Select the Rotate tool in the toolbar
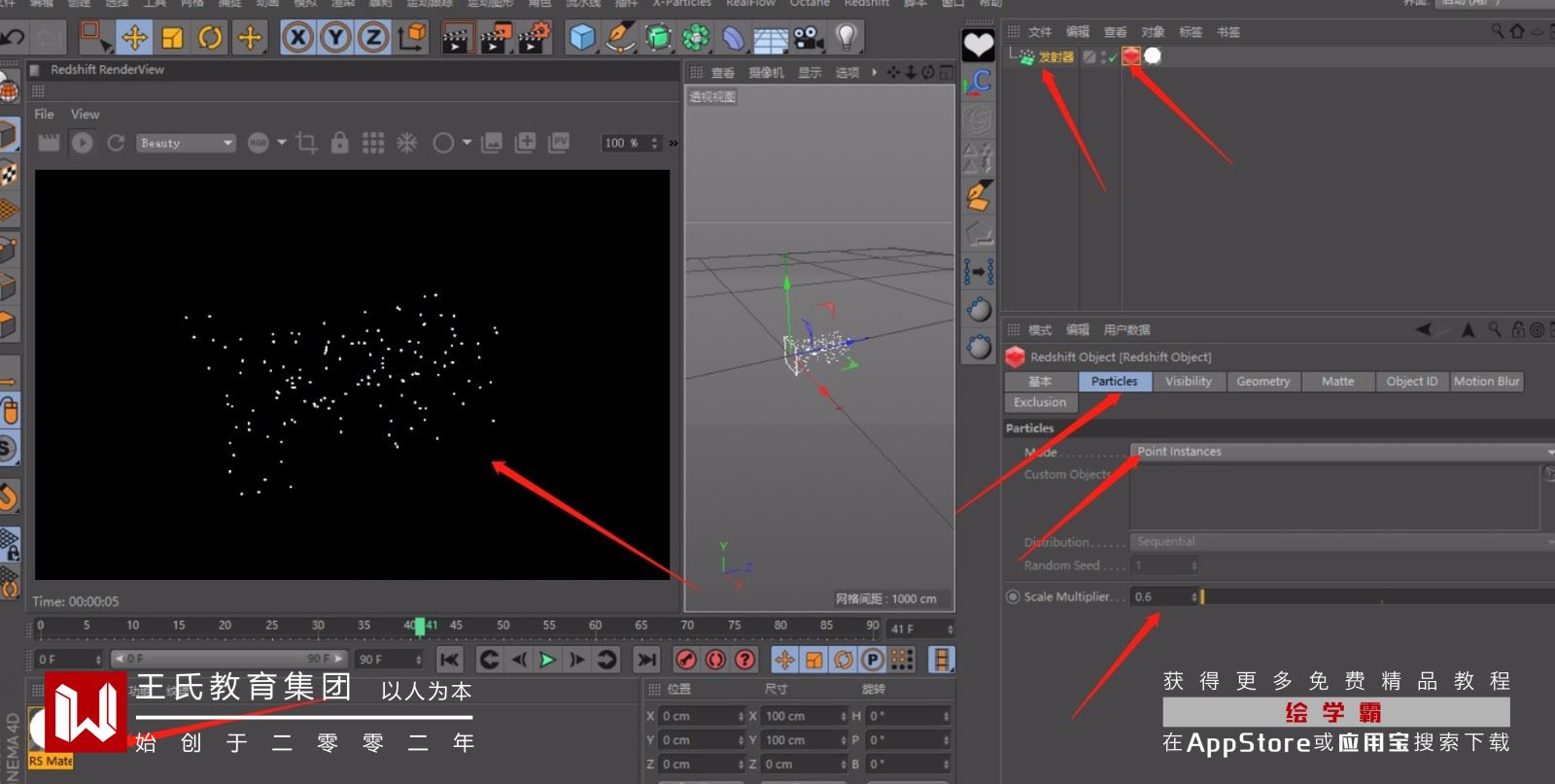Image resolution: width=1555 pixels, height=784 pixels. click(x=210, y=38)
